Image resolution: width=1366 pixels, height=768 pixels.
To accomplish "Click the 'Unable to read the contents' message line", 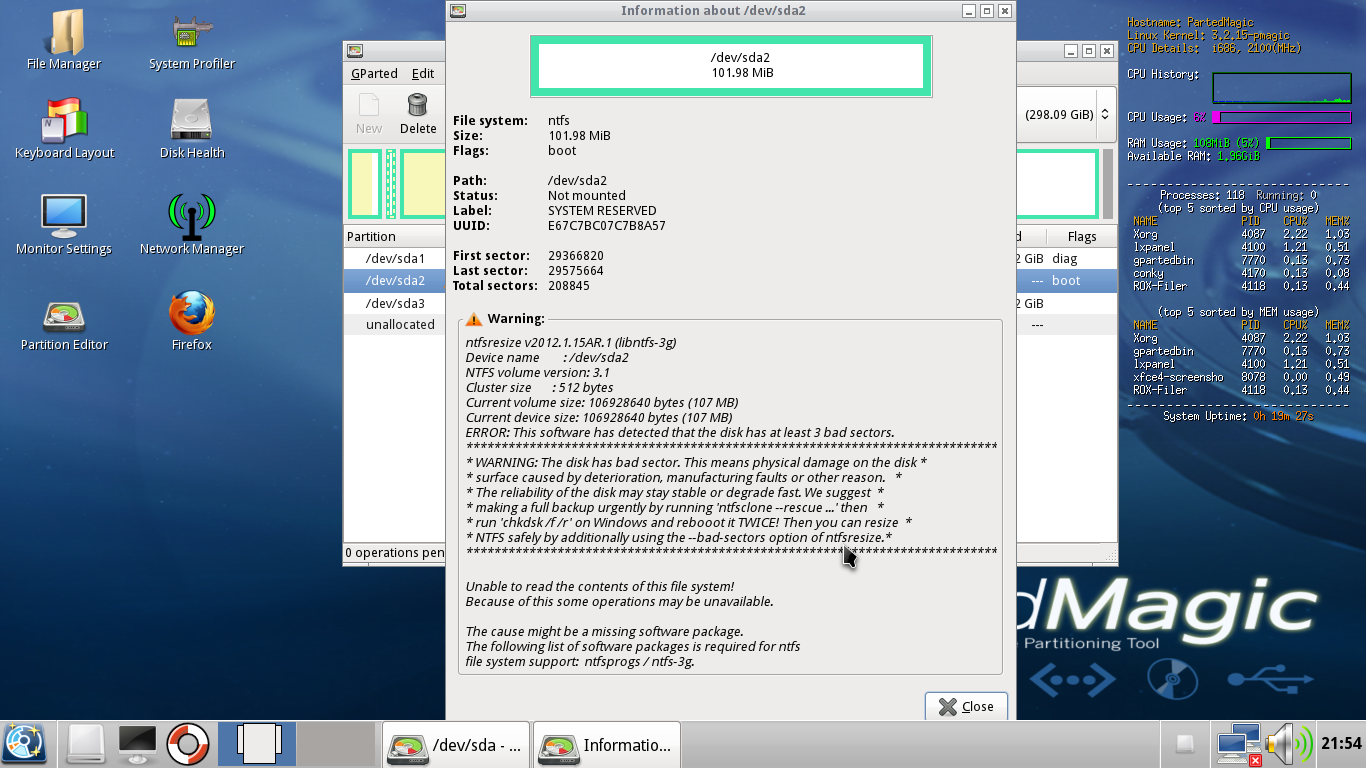I will click(600, 587).
